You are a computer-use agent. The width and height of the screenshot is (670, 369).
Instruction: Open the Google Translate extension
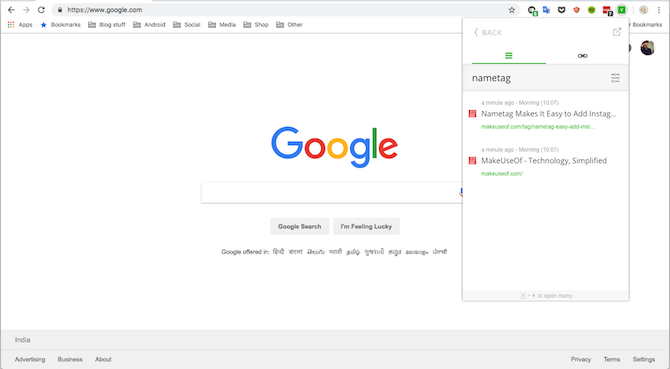pos(547,10)
